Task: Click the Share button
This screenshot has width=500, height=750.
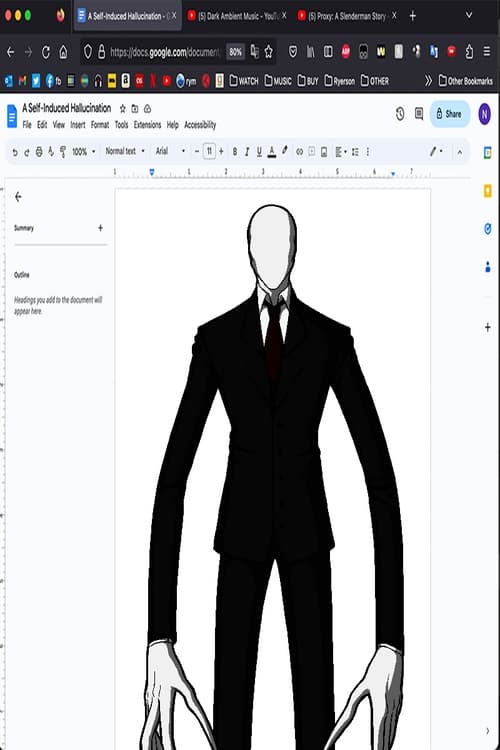Action: tap(449, 114)
